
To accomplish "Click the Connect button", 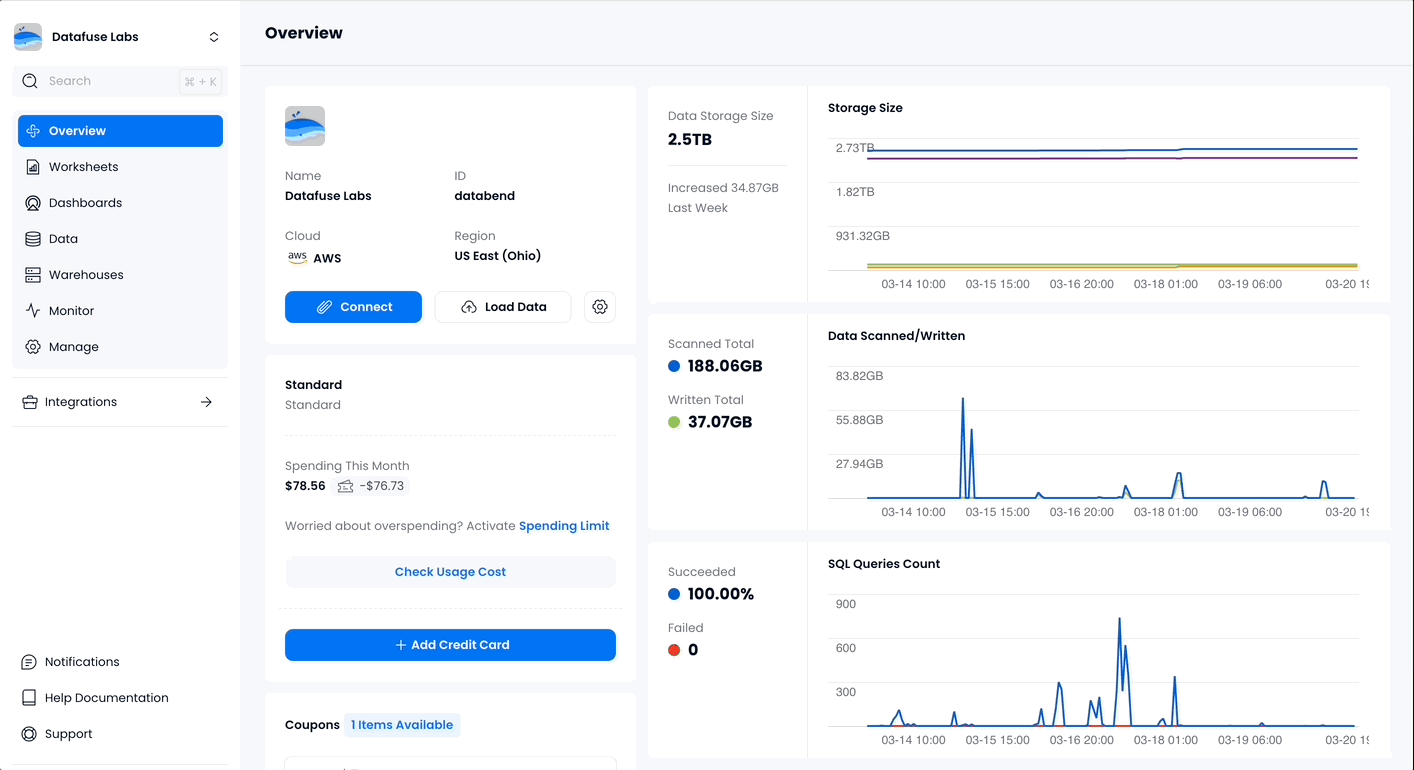I will [x=353, y=307].
